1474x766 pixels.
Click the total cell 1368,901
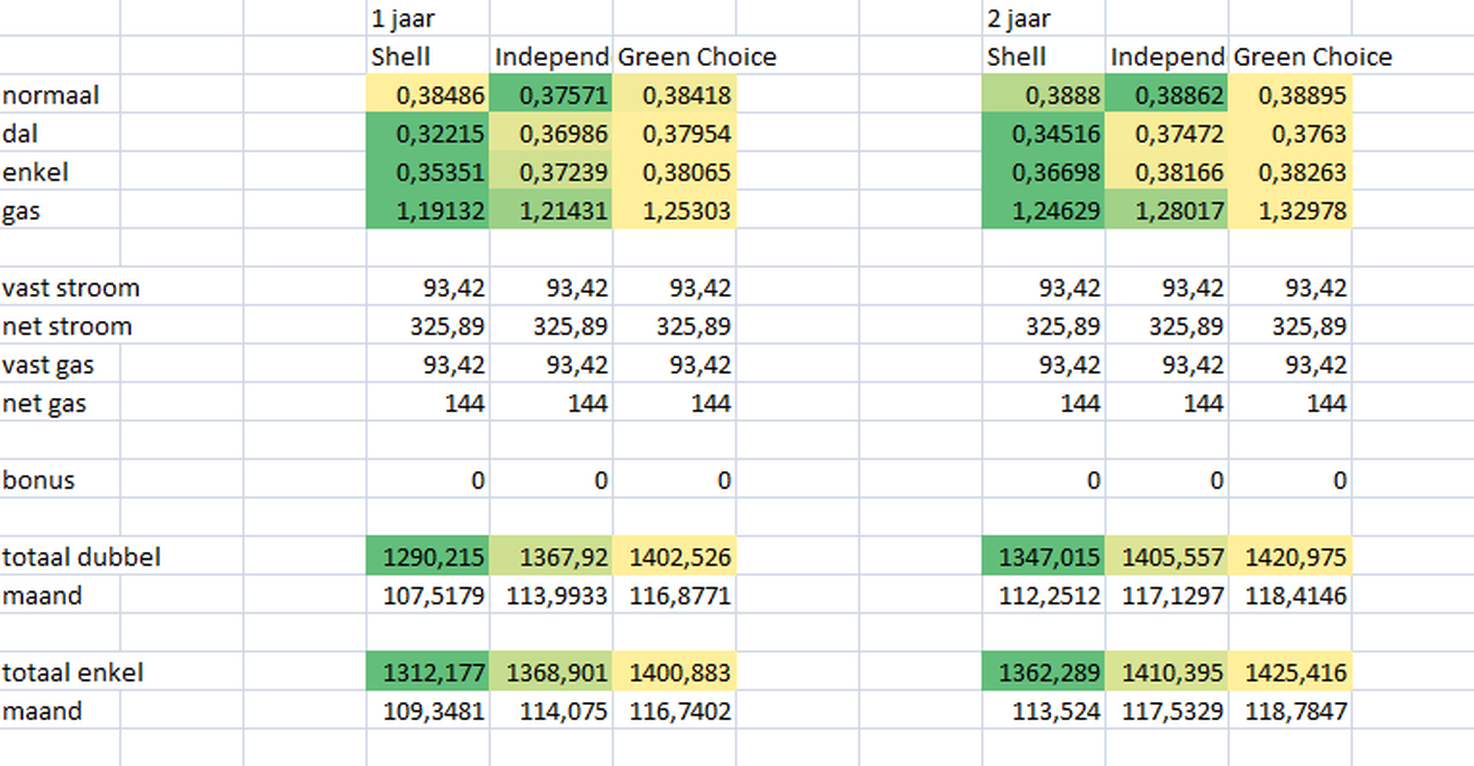pos(551,672)
